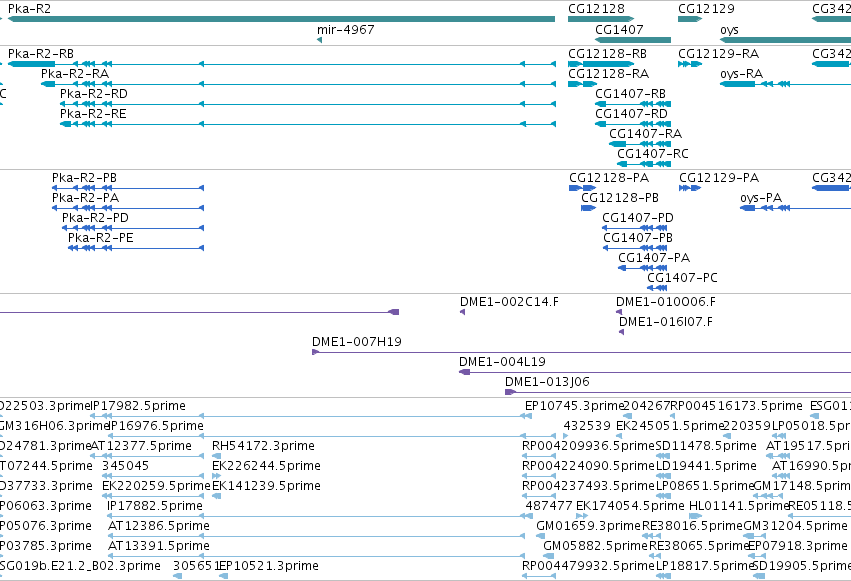Select EST RH54172.3prime

(264, 446)
